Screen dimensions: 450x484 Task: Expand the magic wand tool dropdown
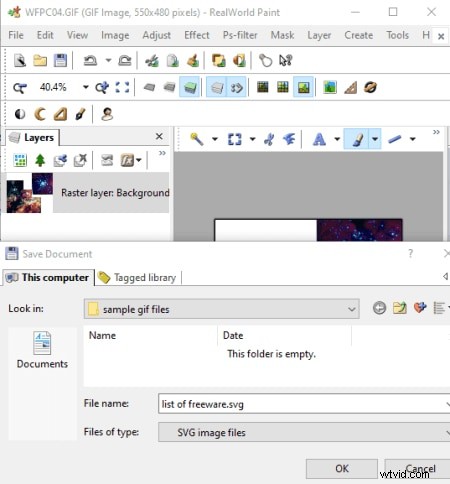tap(215, 139)
